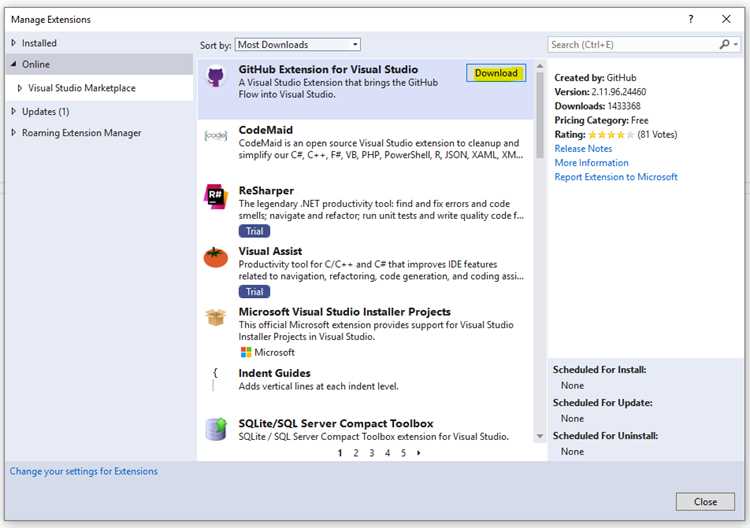Click the Downloads 1433368 value
This screenshot has width=750, height=528.
(624, 106)
